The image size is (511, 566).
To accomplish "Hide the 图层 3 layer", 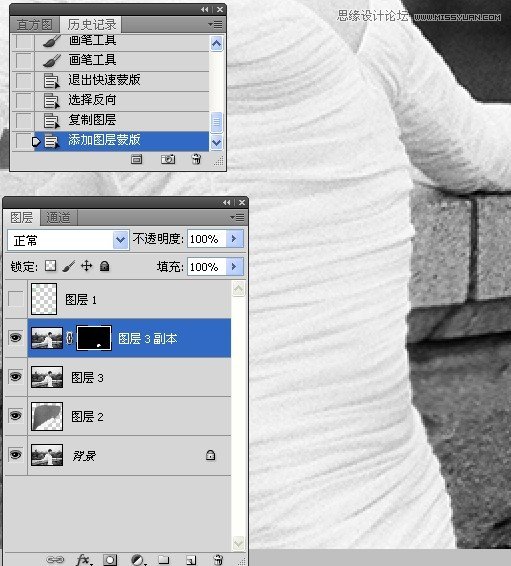I will (16, 377).
